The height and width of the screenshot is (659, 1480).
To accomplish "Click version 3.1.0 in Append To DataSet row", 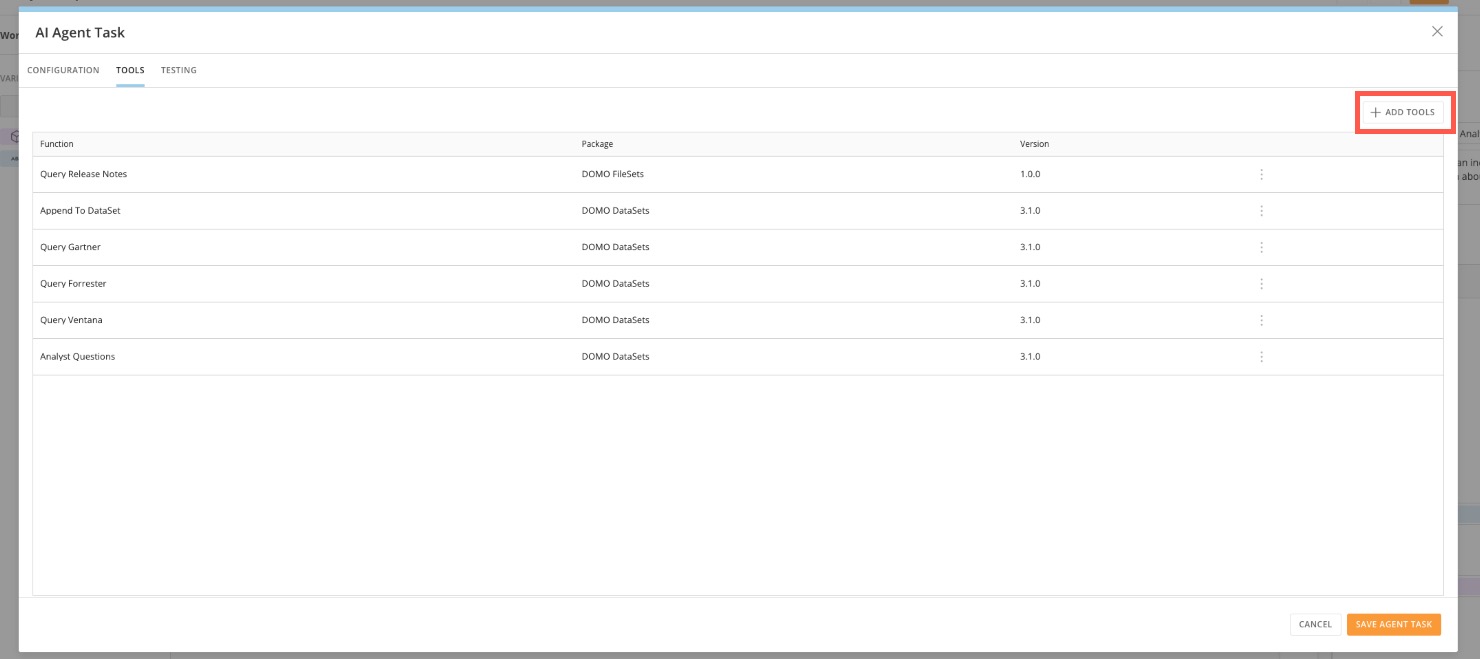I will point(1030,211).
